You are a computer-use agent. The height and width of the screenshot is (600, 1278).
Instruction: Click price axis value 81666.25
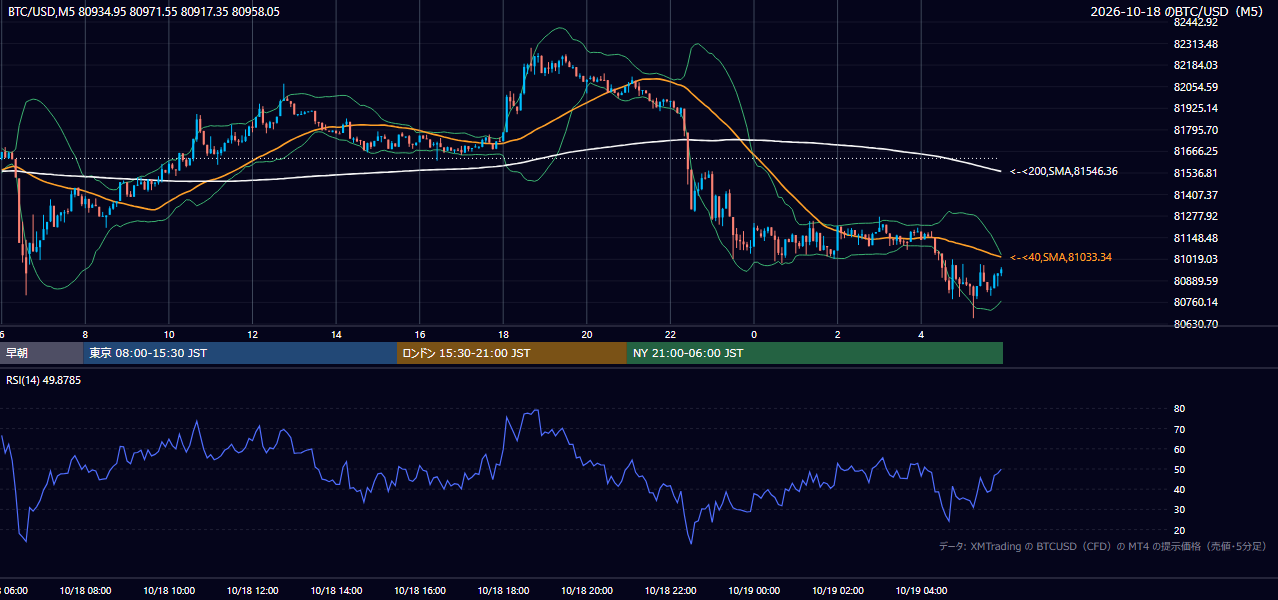1195,151
